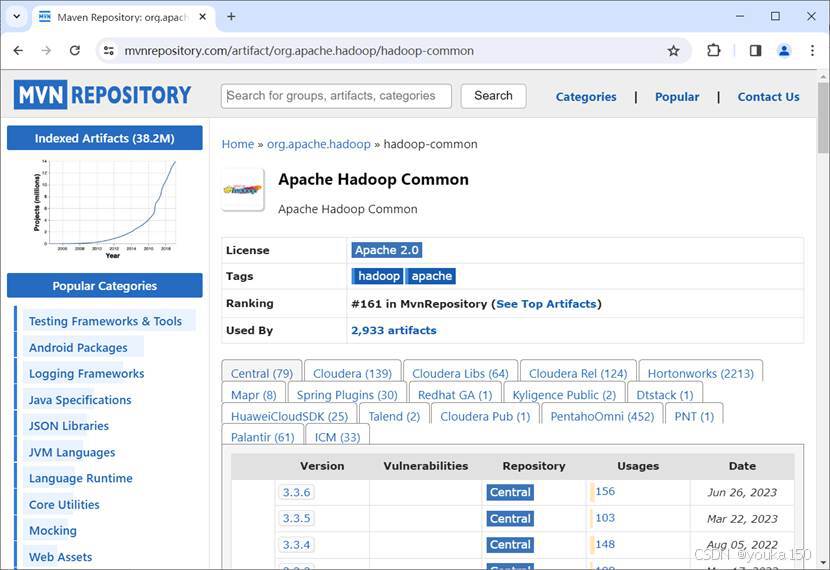This screenshot has width=830, height=570.
Task: Open org.apache.hadoop breadcrumb link
Action: pos(319,144)
